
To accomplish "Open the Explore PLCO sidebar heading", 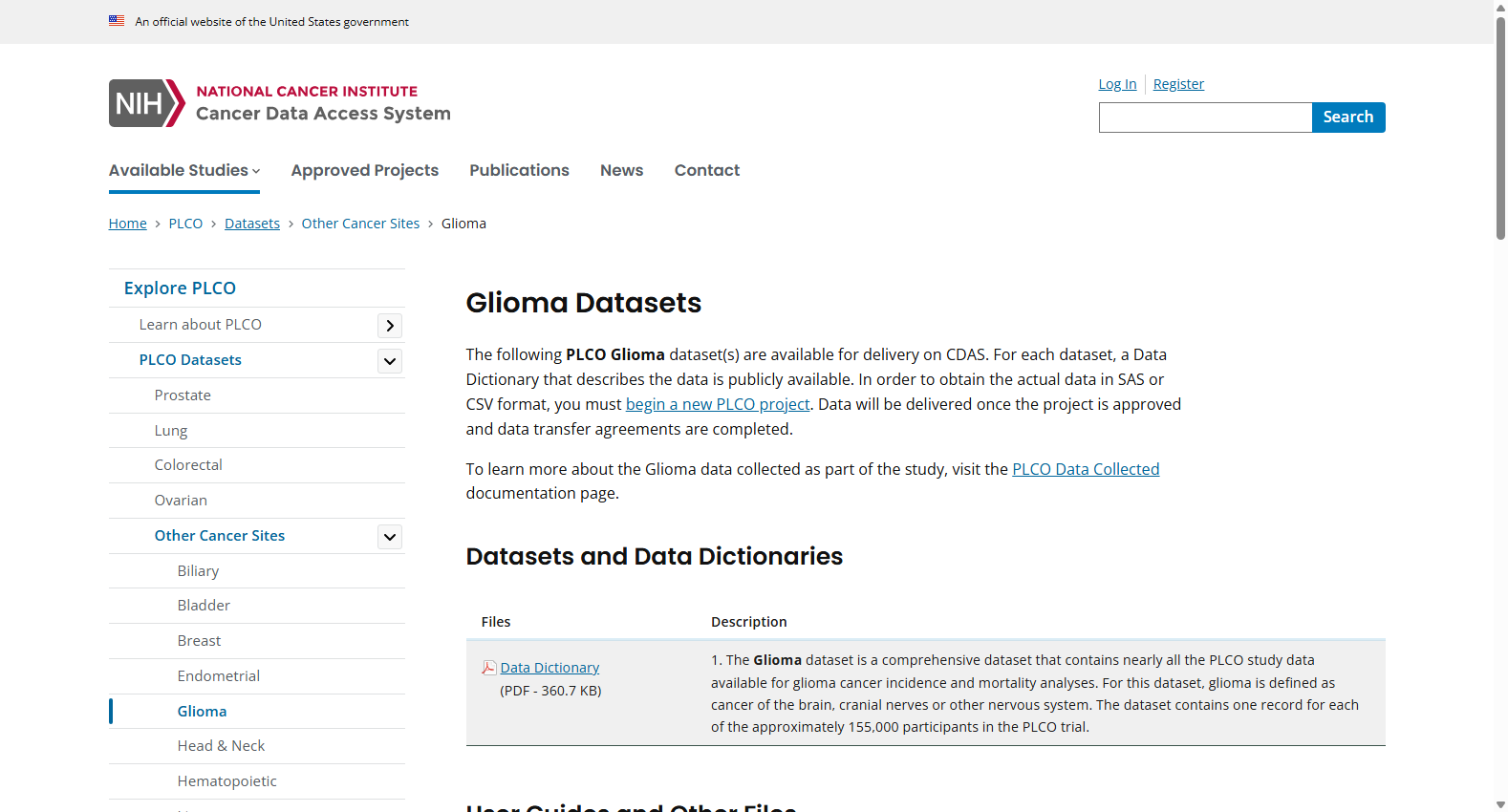I will 180,288.
